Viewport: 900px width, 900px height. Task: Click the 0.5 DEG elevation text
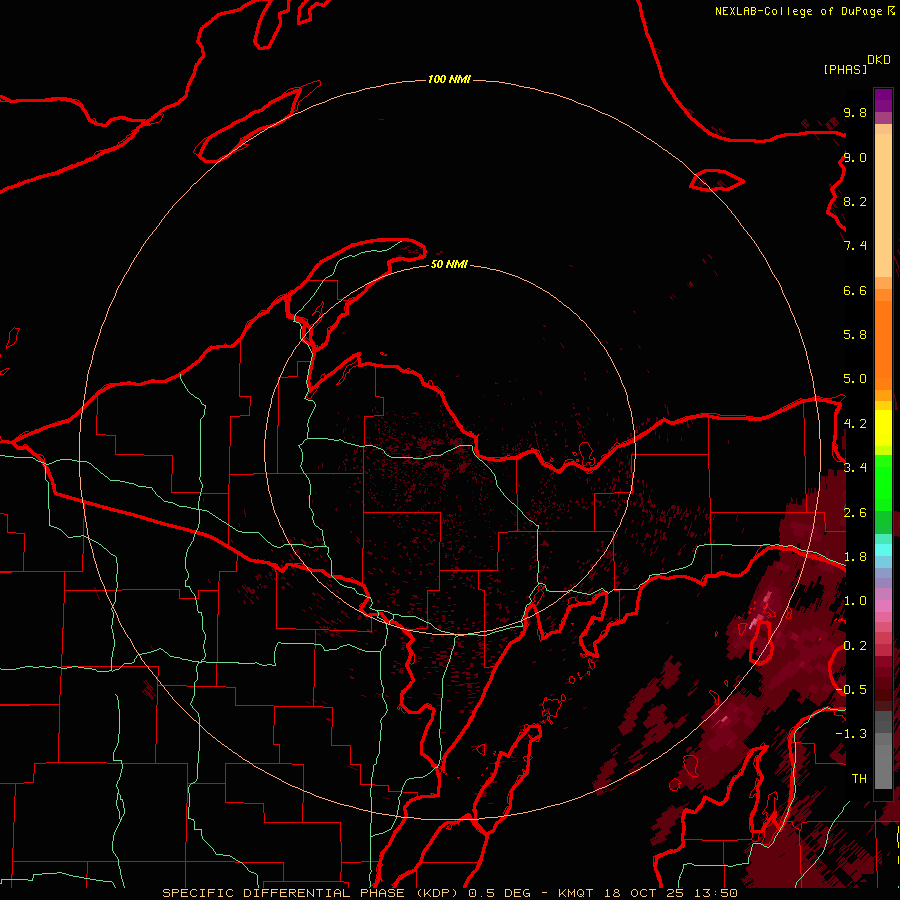point(499,893)
